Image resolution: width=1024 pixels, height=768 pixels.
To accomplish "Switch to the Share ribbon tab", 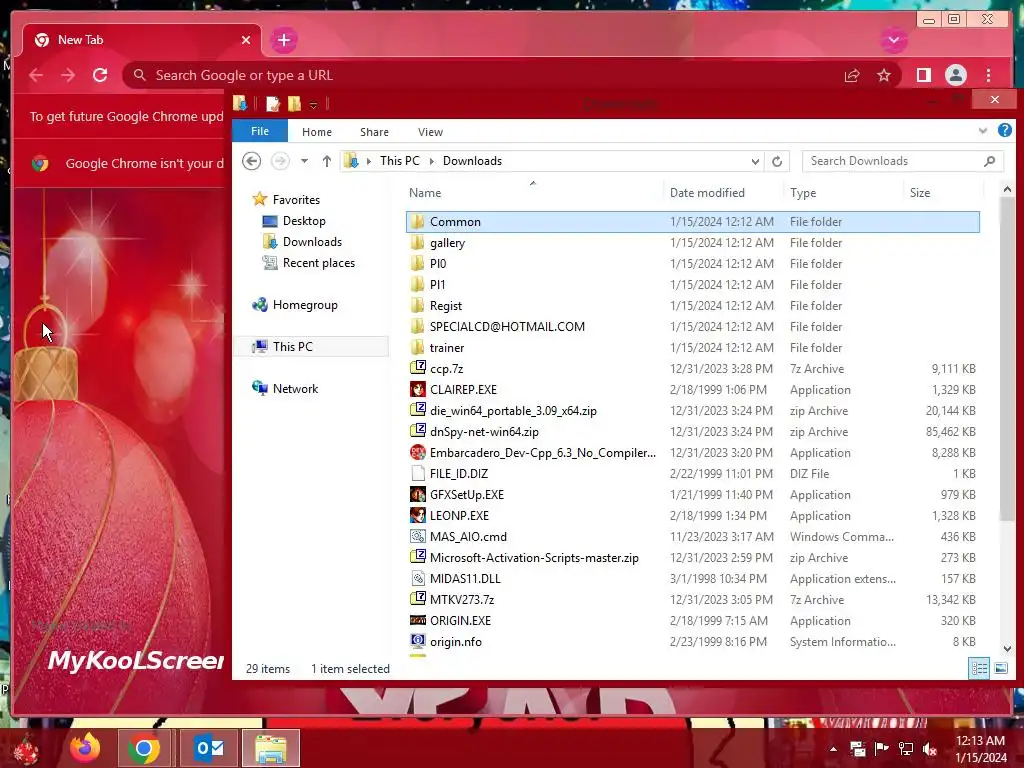I will pos(374,132).
